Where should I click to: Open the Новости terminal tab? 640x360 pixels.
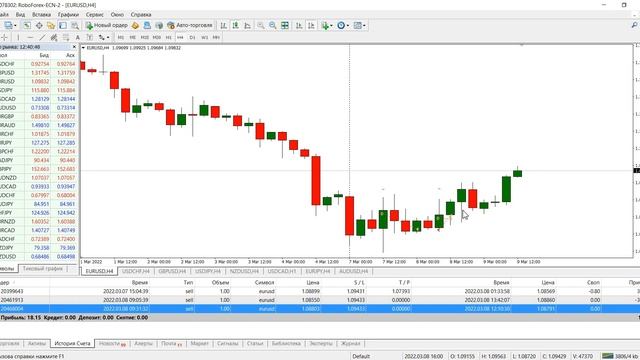(112, 344)
